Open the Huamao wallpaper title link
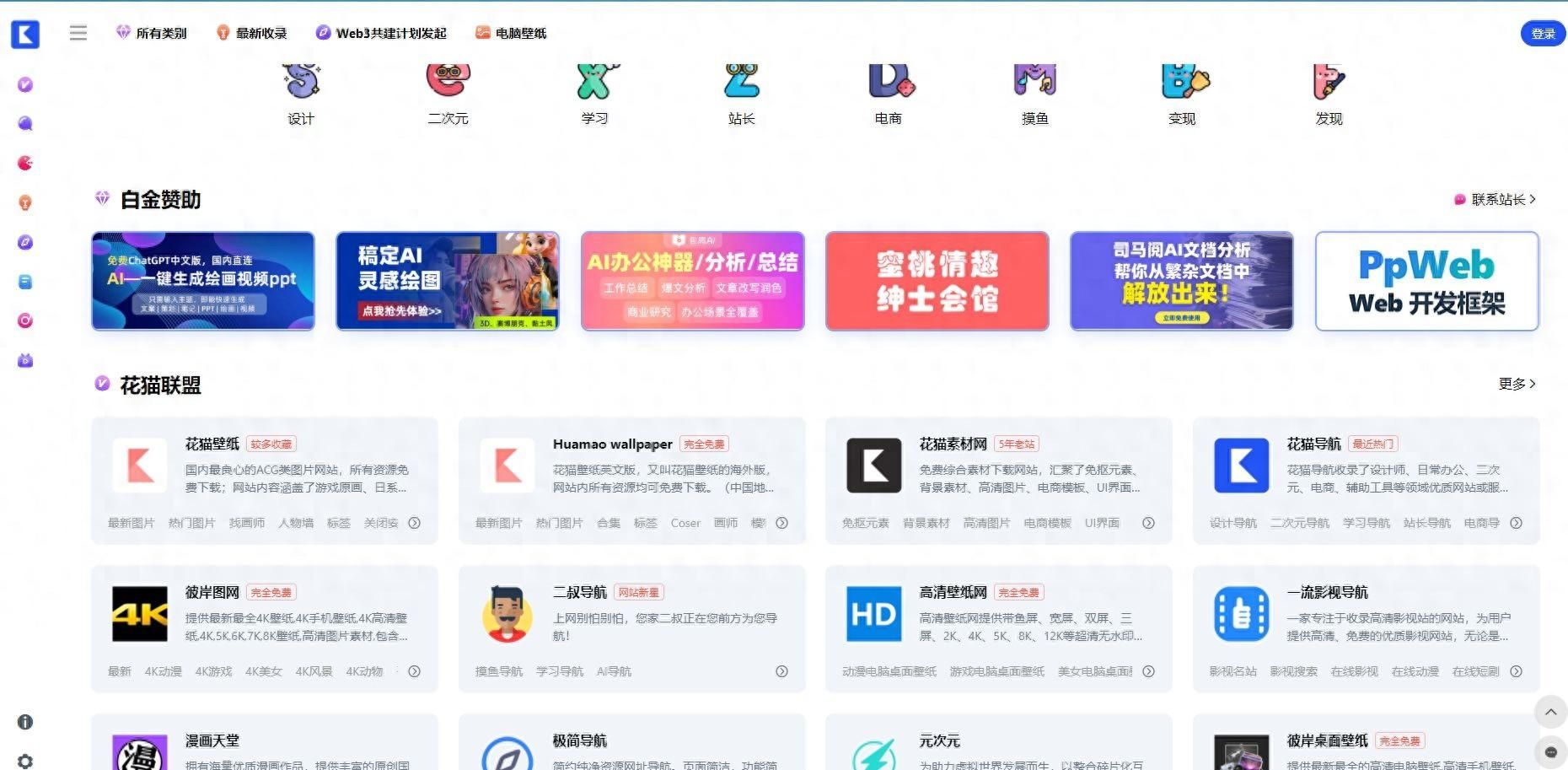This screenshot has width=1568, height=770. tap(613, 444)
